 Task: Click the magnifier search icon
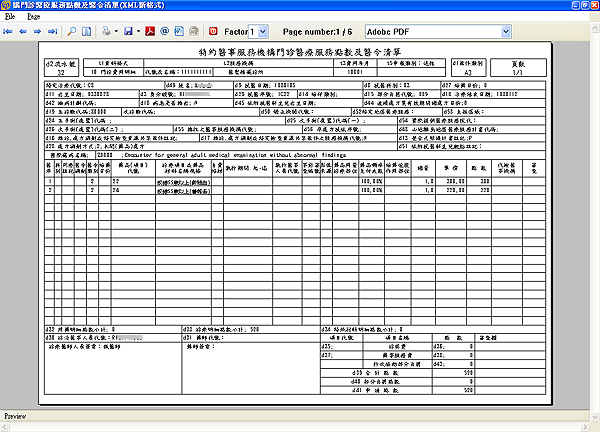tap(72, 32)
